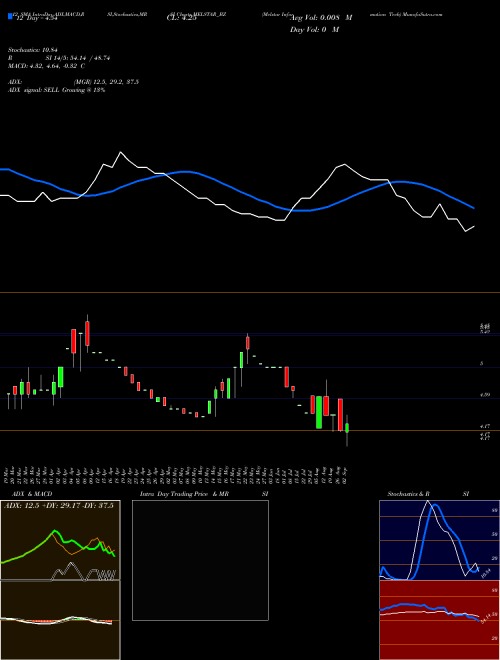Click the blue Stochastics chart panel

(439, 540)
